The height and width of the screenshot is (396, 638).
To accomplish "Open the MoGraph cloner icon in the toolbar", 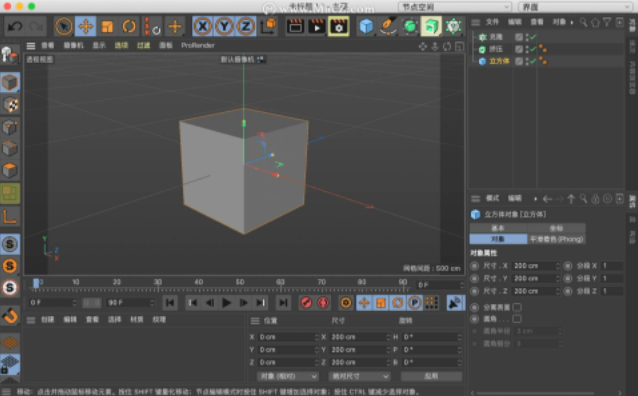I will tap(453, 27).
